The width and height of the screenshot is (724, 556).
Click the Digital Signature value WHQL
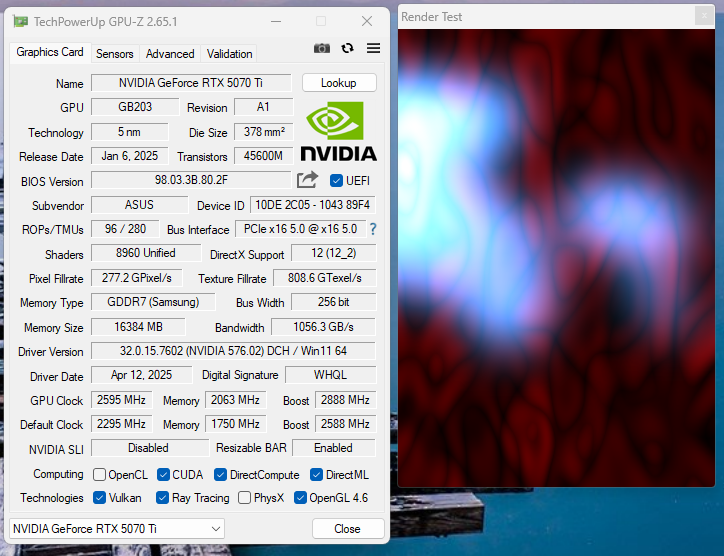coord(331,375)
